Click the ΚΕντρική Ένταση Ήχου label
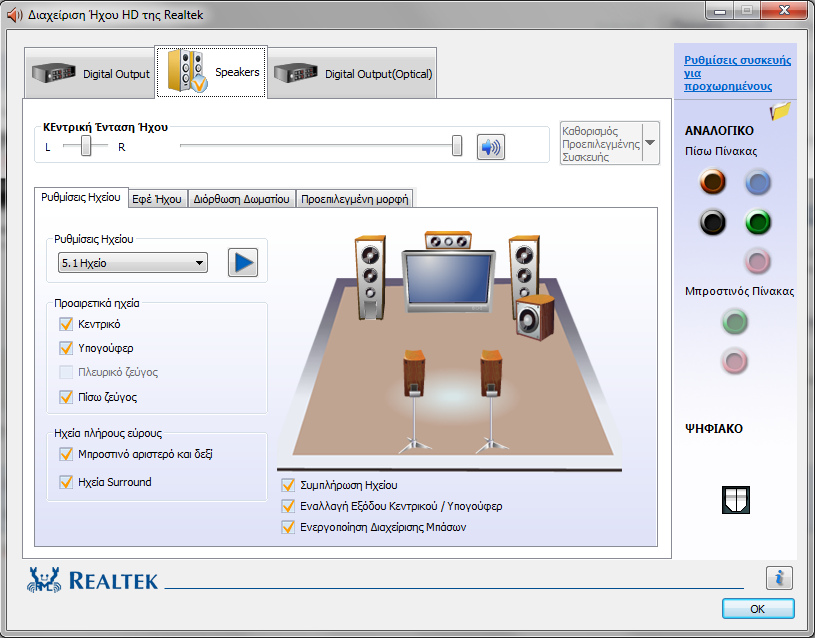Screen dimensions: 815x638 [x=106, y=127]
